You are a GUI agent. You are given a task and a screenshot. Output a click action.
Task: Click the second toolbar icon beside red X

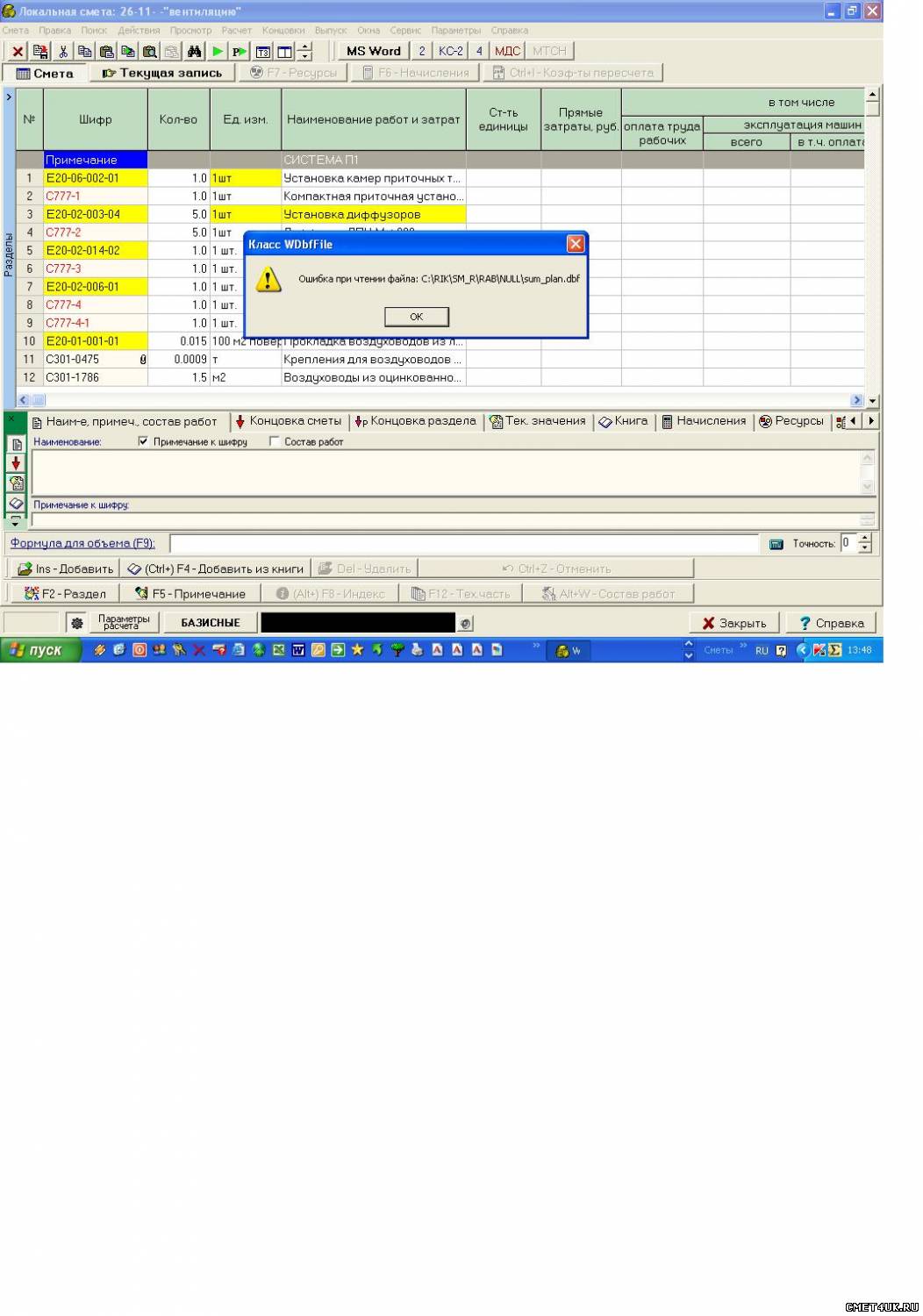click(x=40, y=52)
